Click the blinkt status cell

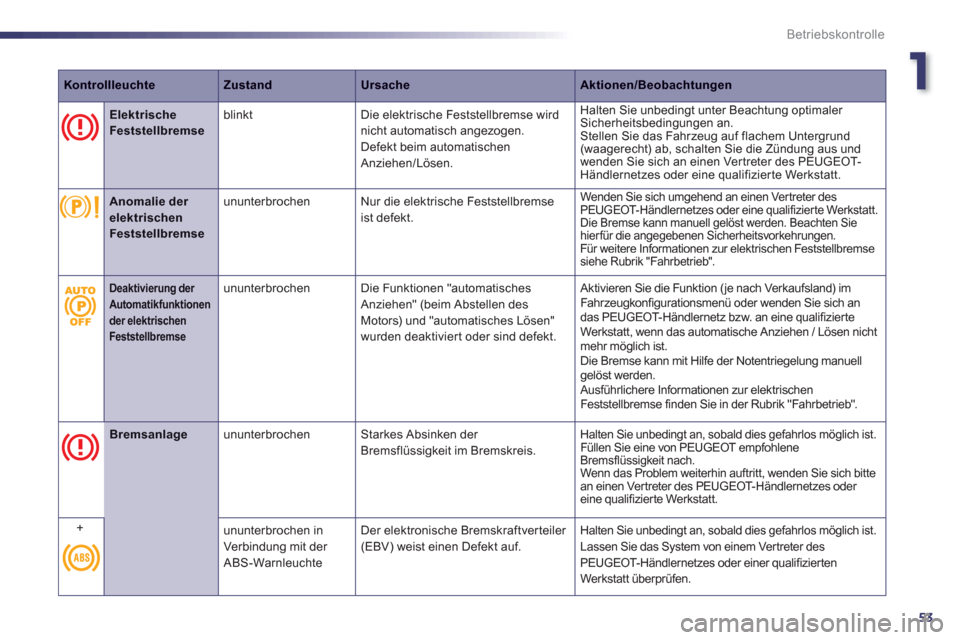238,115
